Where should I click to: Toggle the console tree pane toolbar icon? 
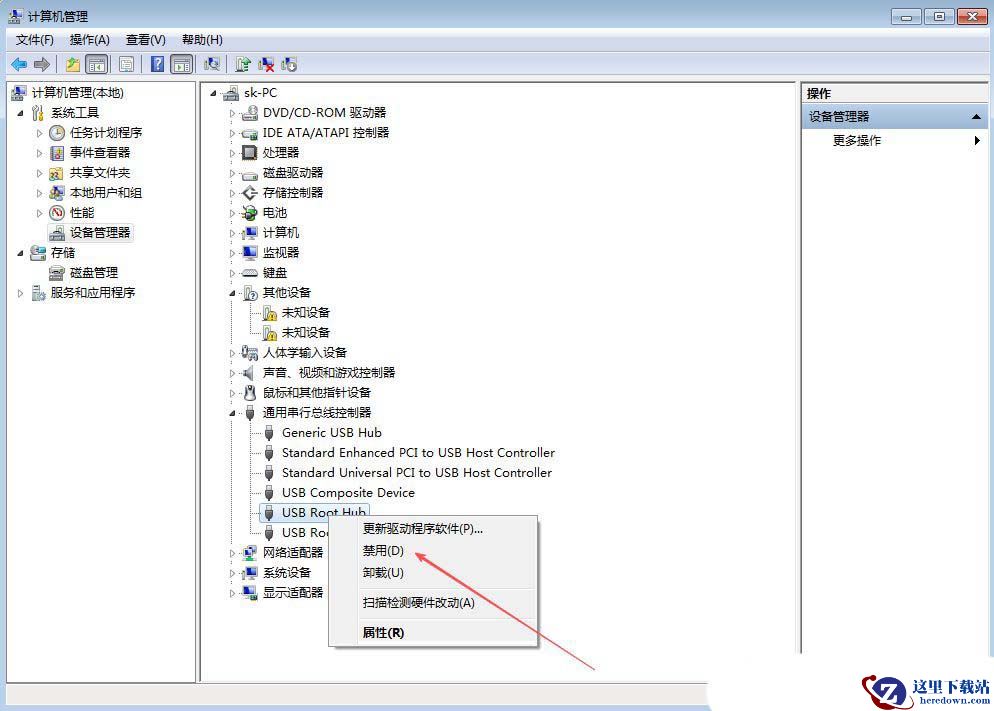[x=96, y=65]
